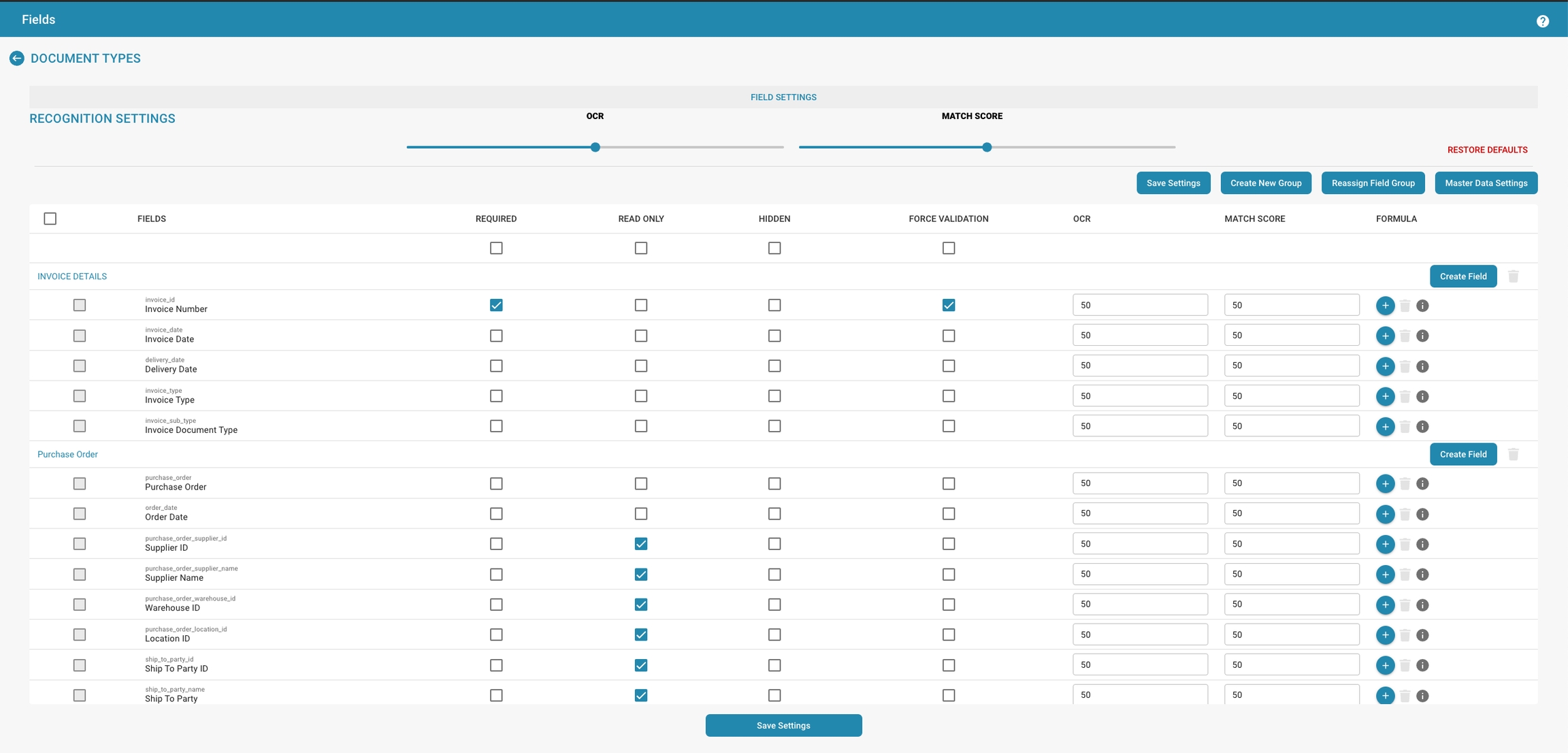Click the back arrow beside Document Types

pyautogui.click(x=17, y=59)
